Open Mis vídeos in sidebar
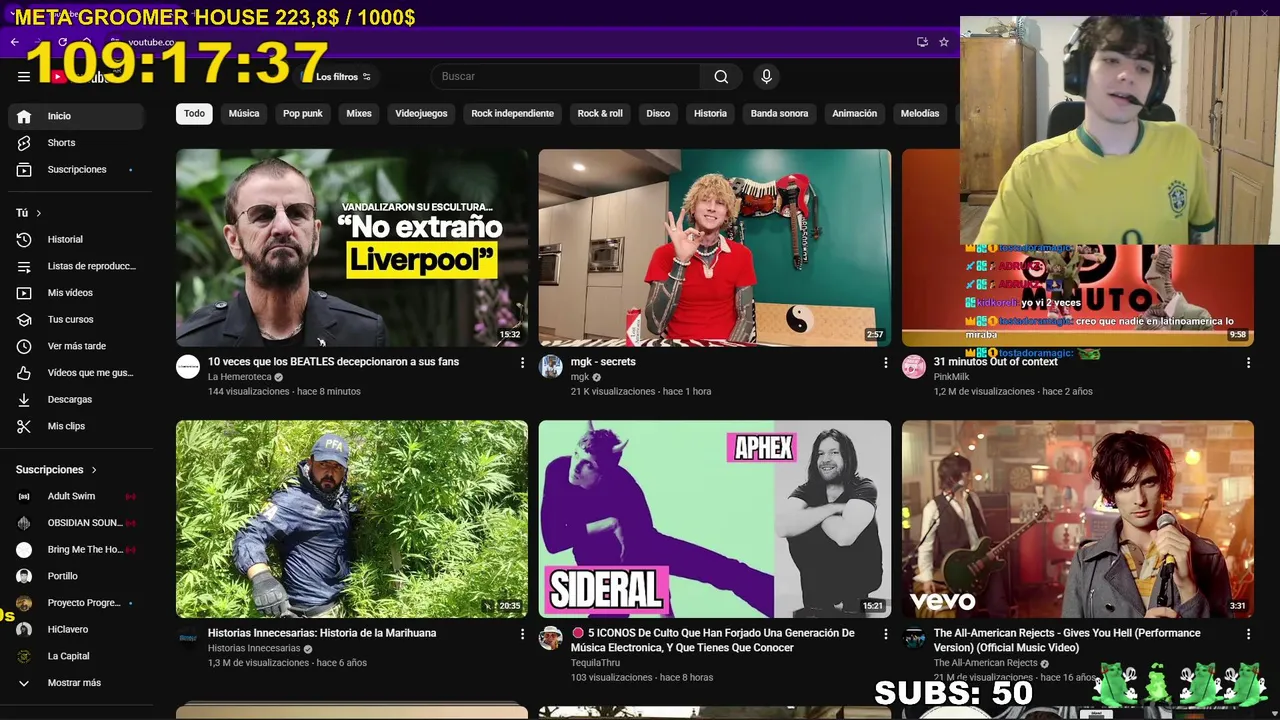Viewport: 1280px width, 720px height. pos(76,293)
